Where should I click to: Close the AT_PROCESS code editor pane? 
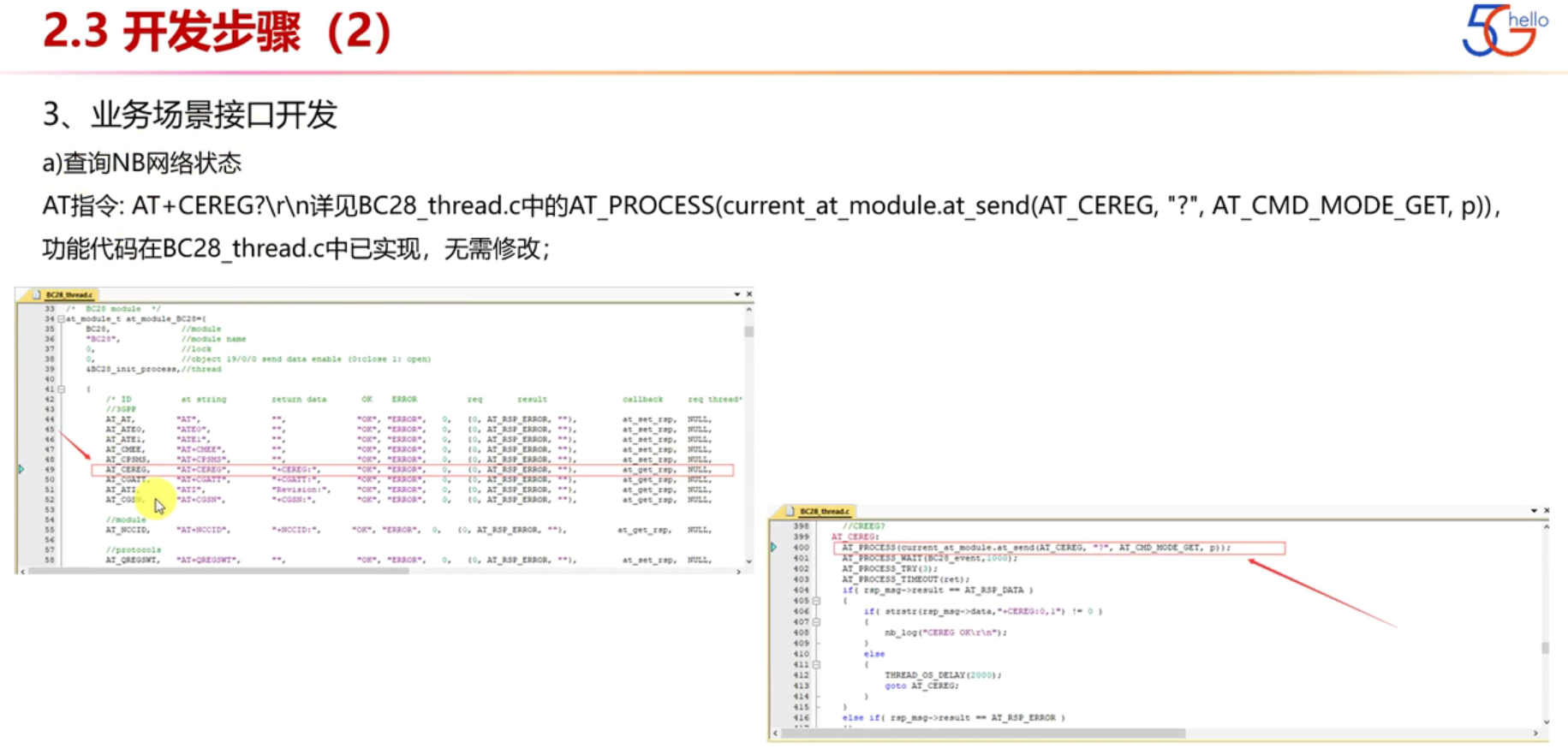(x=1547, y=511)
